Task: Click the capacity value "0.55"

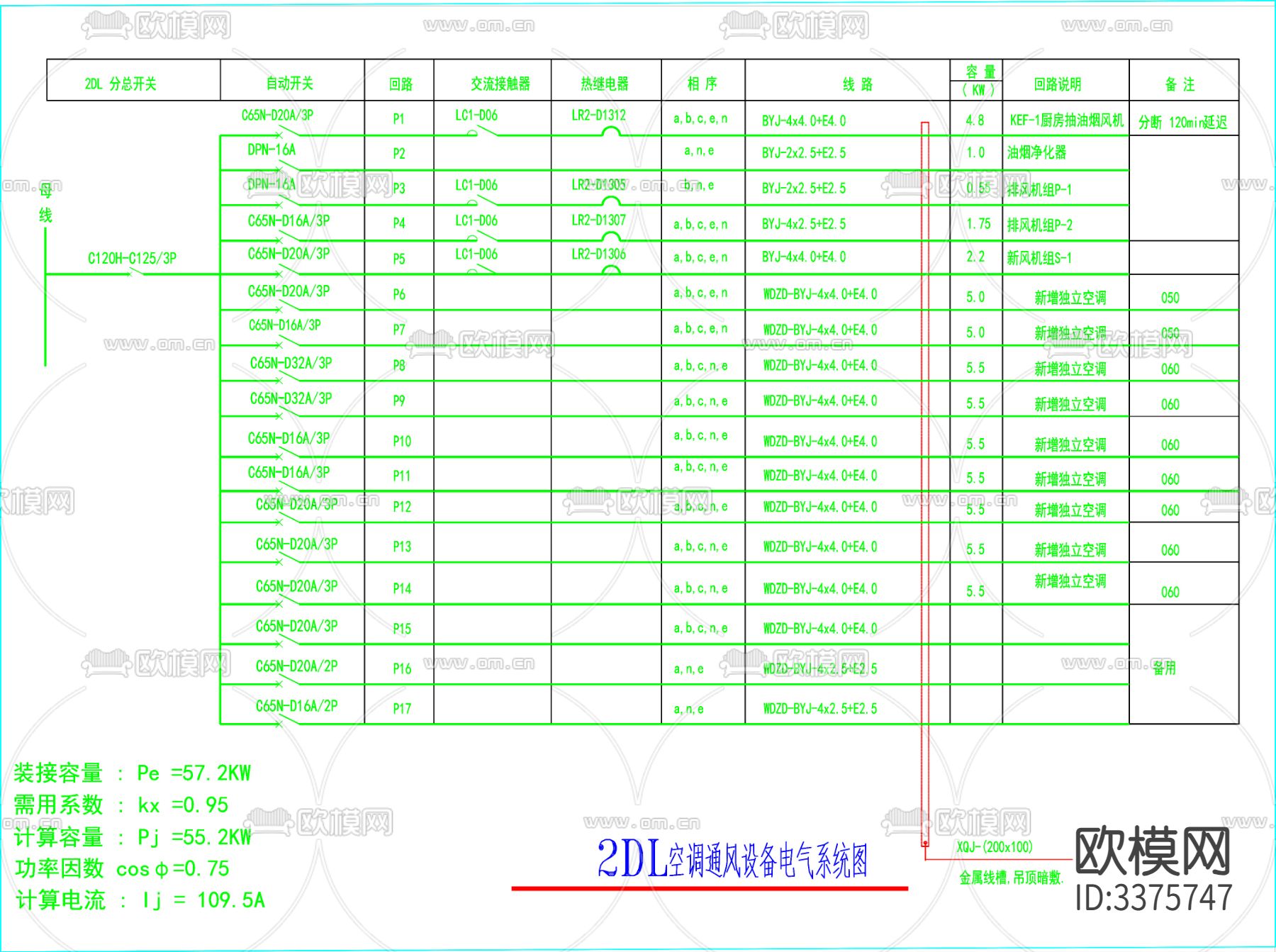Action: pos(978,188)
